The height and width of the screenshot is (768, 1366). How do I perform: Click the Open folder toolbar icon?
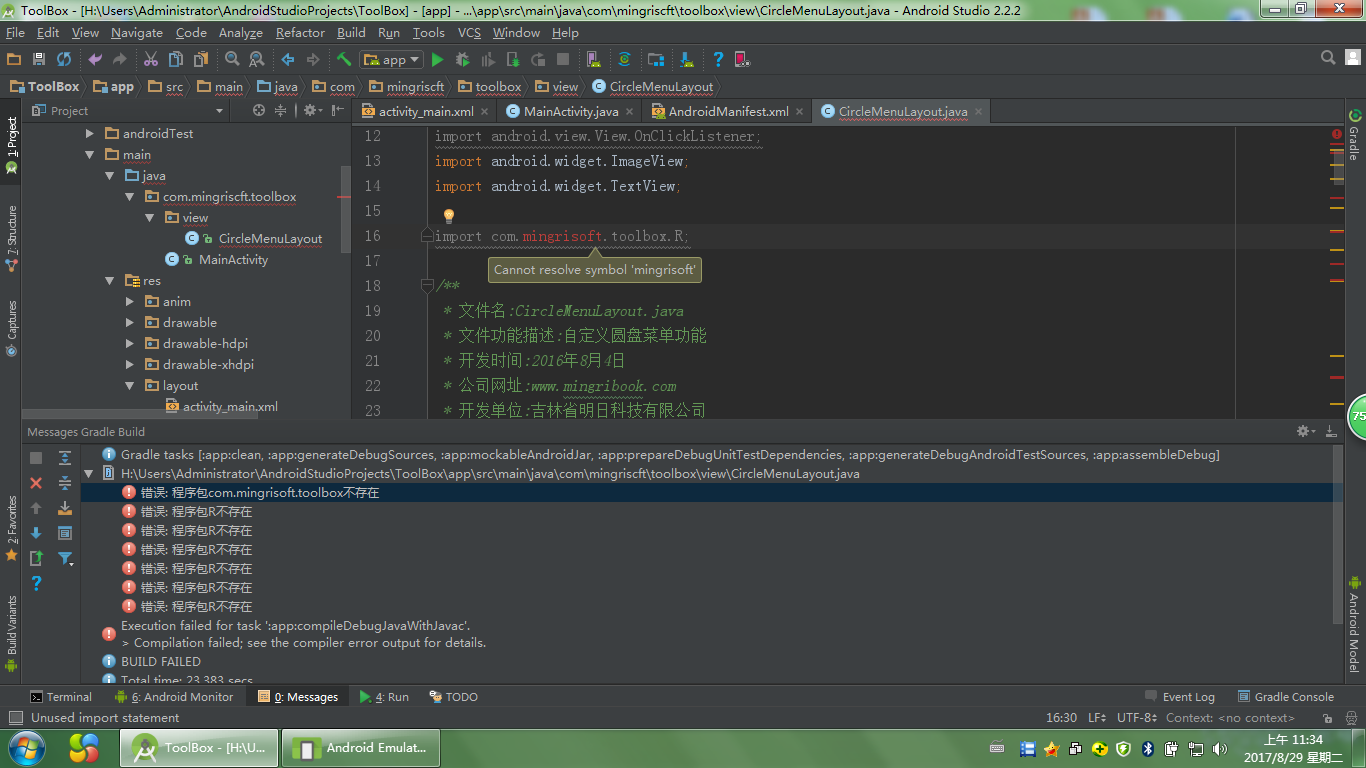(15, 60)
